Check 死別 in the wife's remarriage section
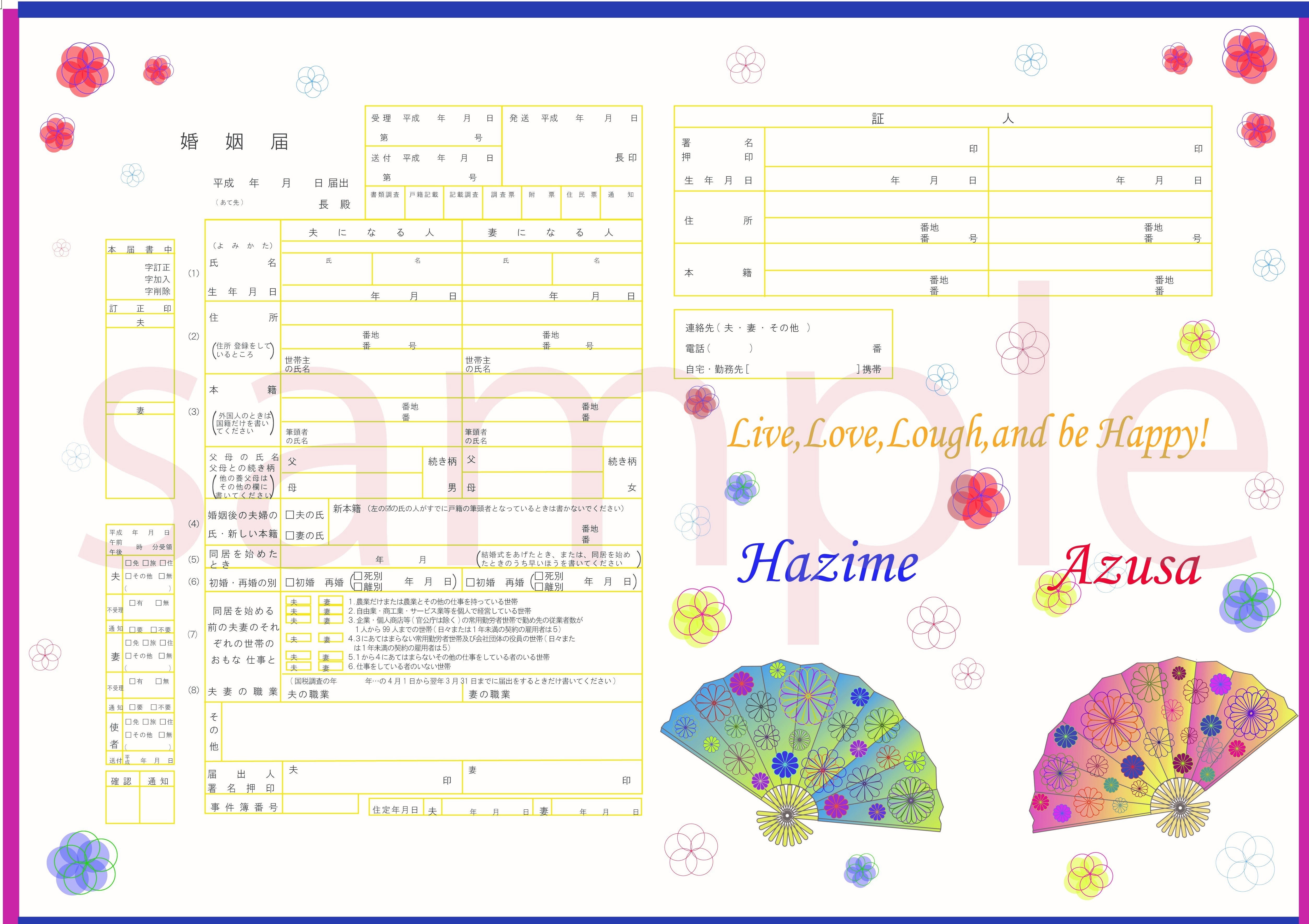The width and height of the screenshot is (1309, 924). pyautogui.click(x=539, y=576)
